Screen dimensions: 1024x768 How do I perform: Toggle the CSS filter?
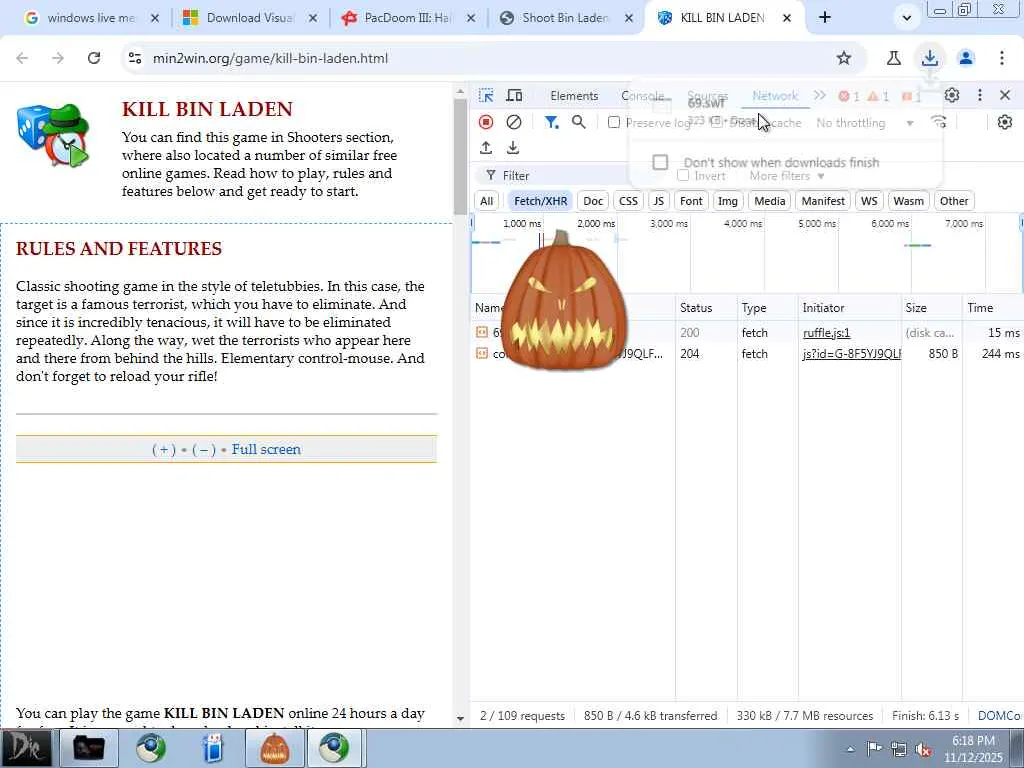coord(628,201)
